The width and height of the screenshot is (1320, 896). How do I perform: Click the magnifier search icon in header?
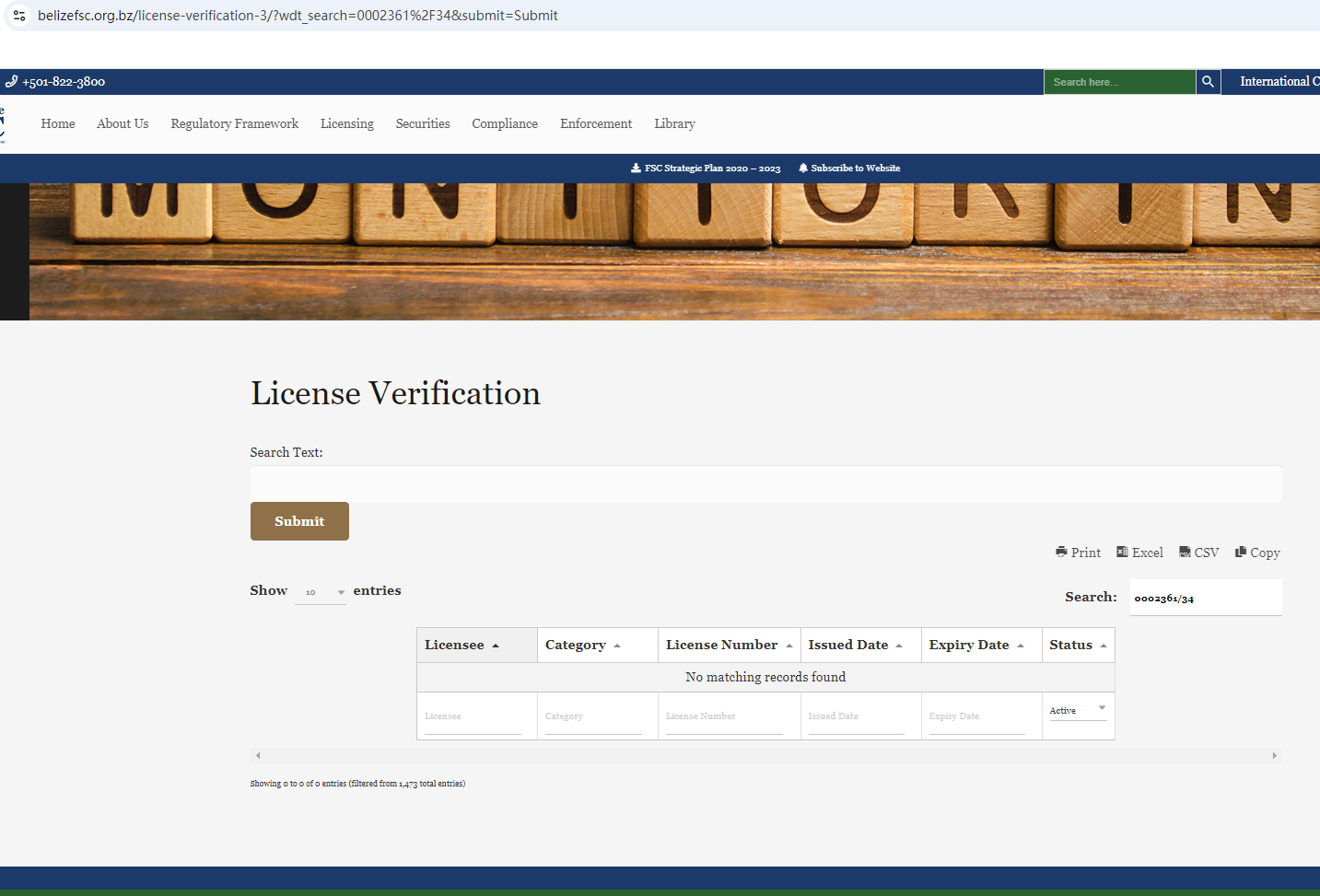click(x=1208, y=82)
